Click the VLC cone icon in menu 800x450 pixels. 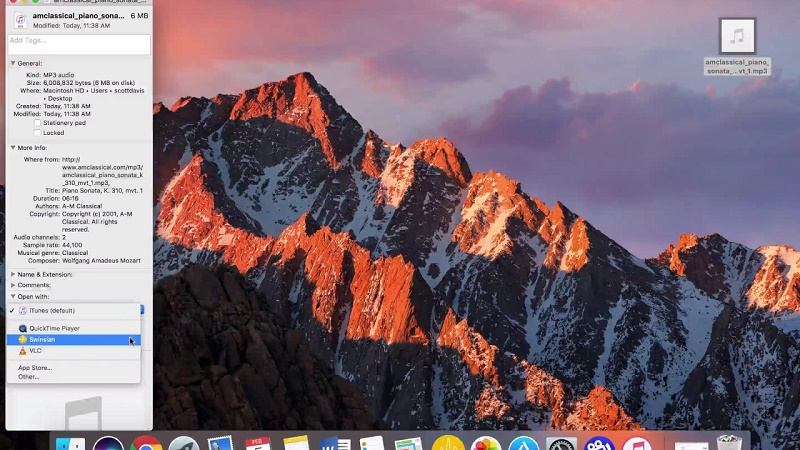pyautogui.click(x=22, y=351)
